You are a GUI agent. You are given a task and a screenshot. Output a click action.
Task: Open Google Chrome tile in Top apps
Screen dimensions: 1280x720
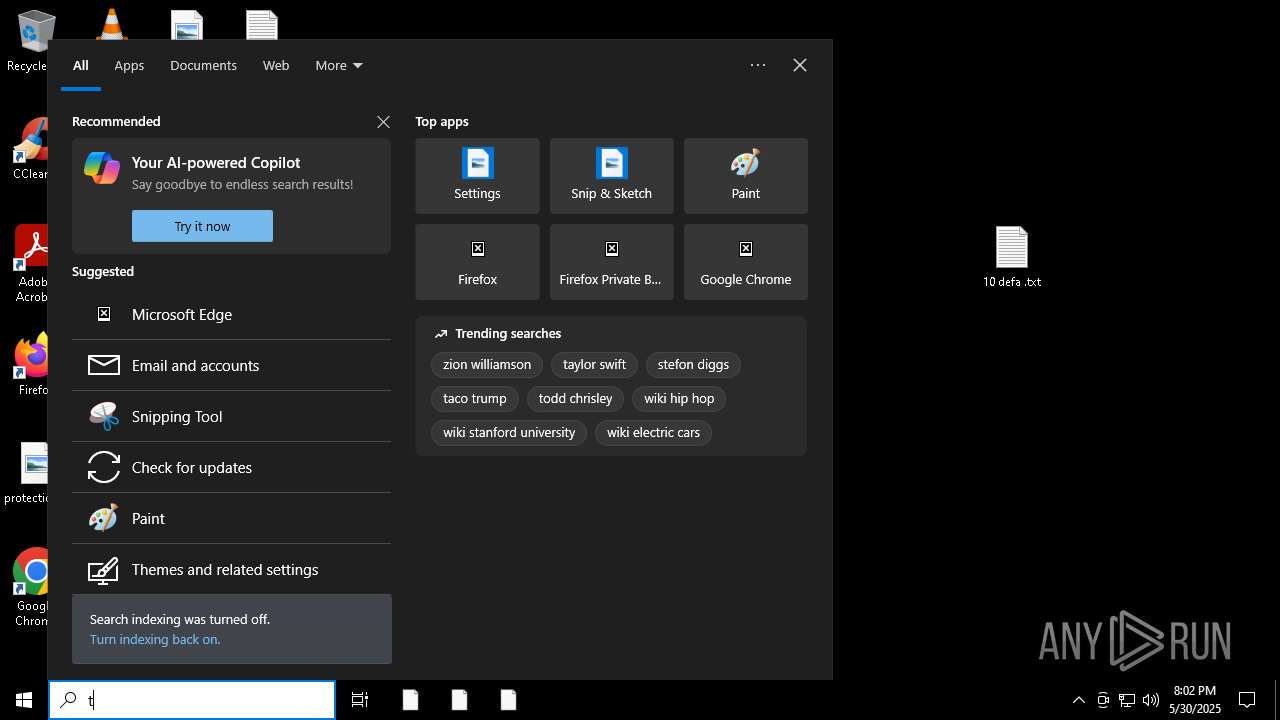[745, 262]
